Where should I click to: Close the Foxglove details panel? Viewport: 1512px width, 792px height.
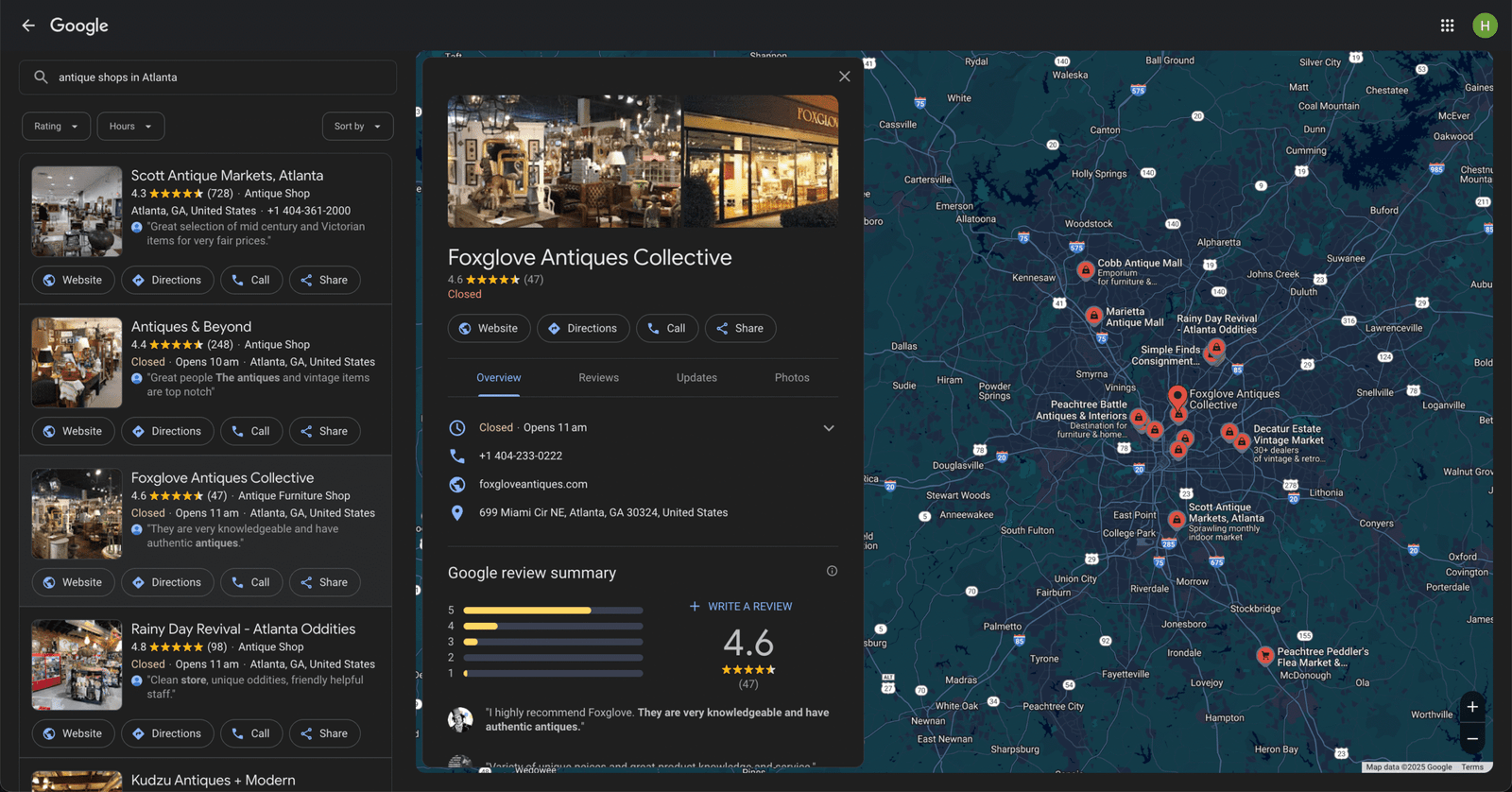(x=844, y=77)
